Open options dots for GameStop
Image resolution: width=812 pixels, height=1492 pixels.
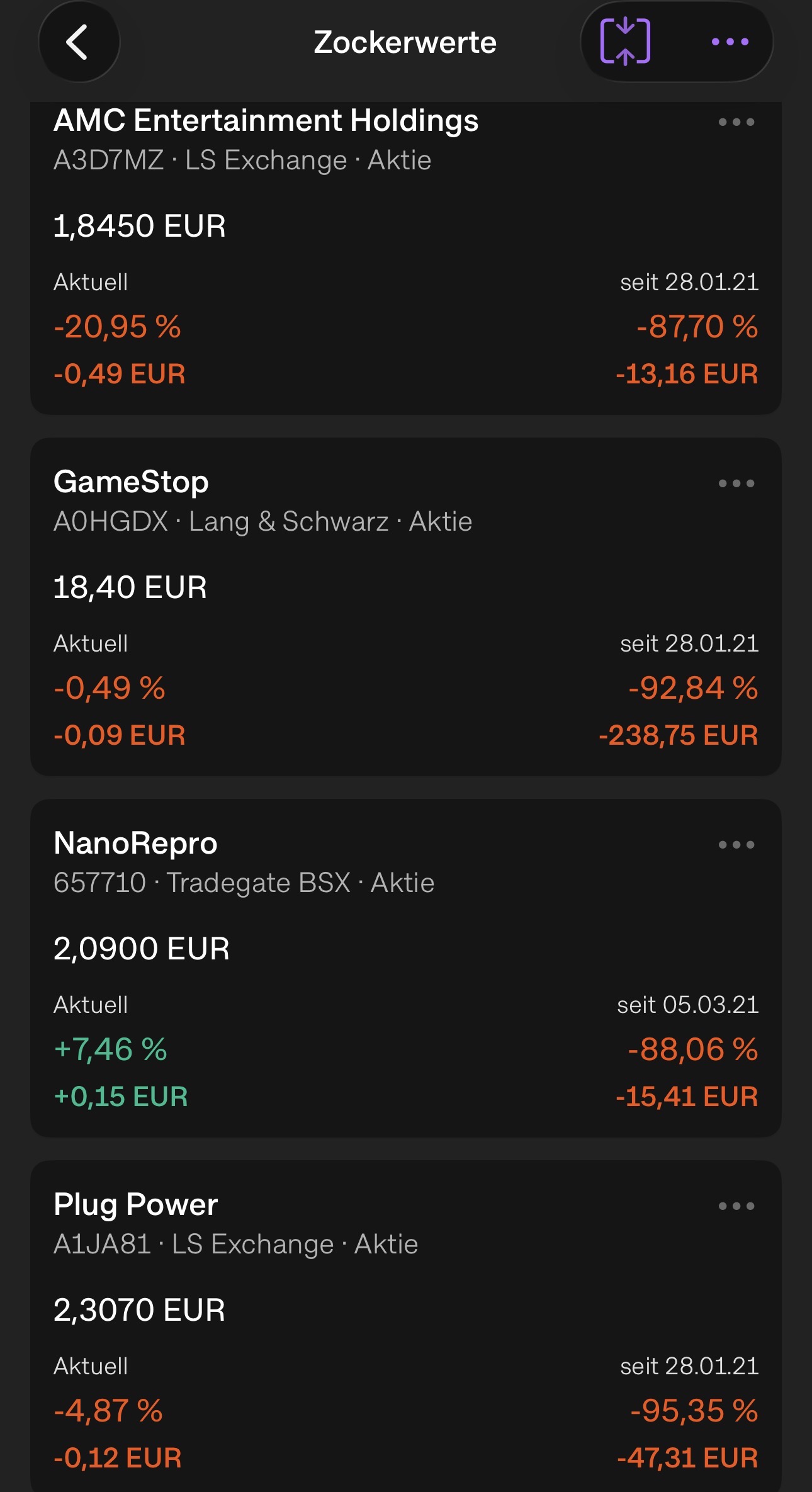(x=736, y=483)
